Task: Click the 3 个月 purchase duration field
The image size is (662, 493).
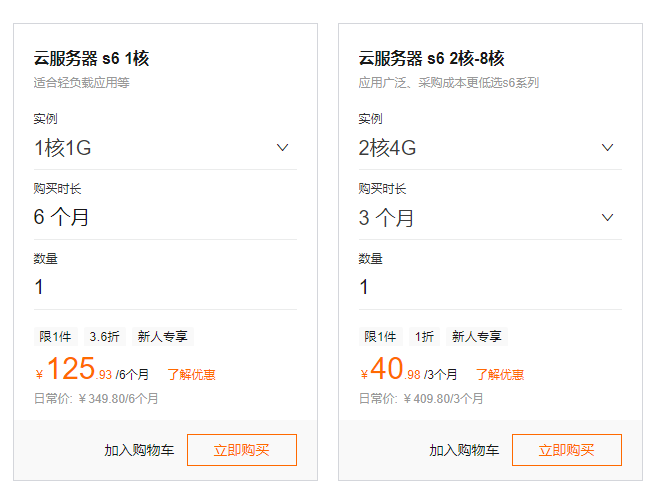Action: (x=475, y=217)
